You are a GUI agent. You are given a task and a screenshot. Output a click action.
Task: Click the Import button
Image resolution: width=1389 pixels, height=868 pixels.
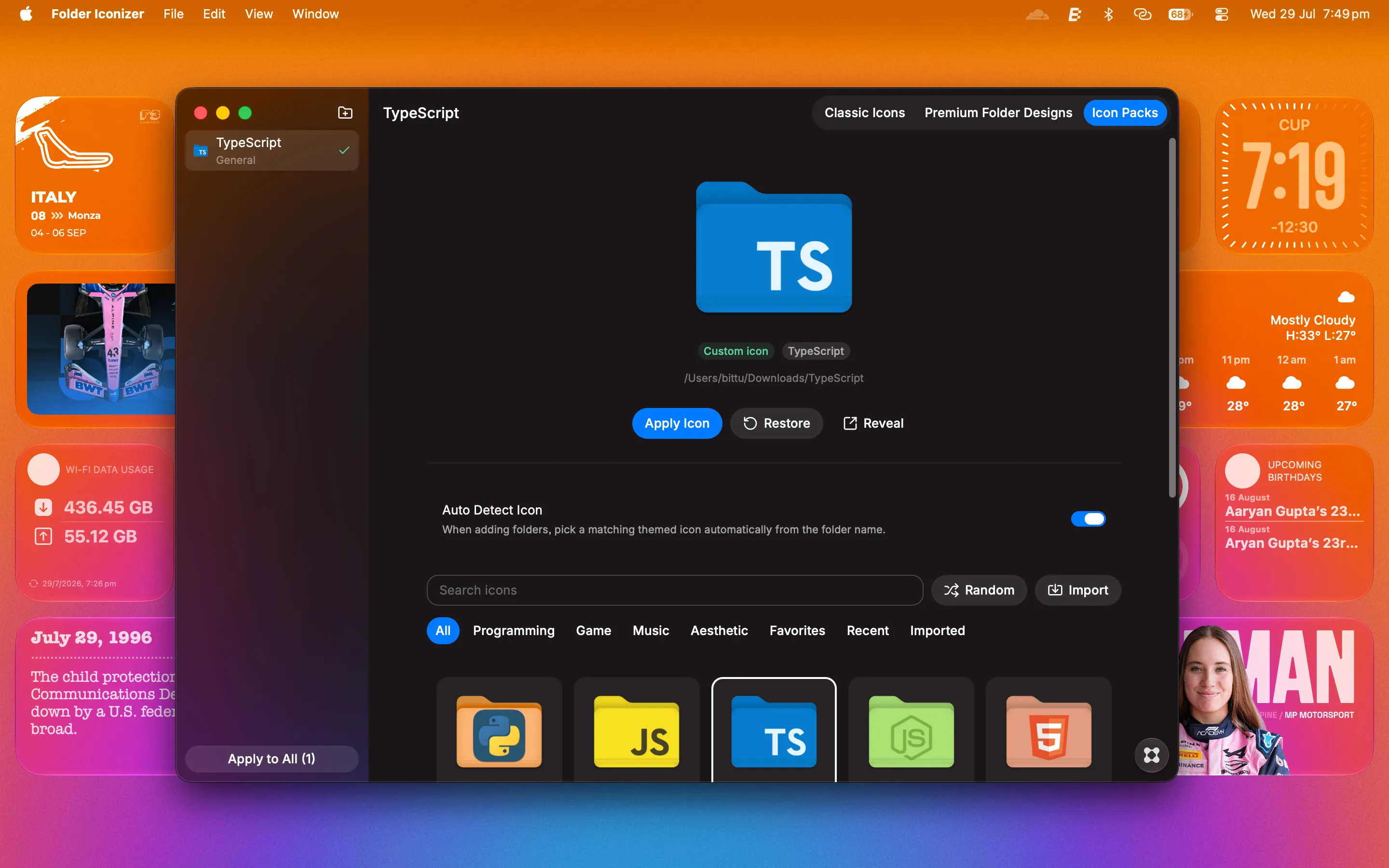pos(1077,590)
